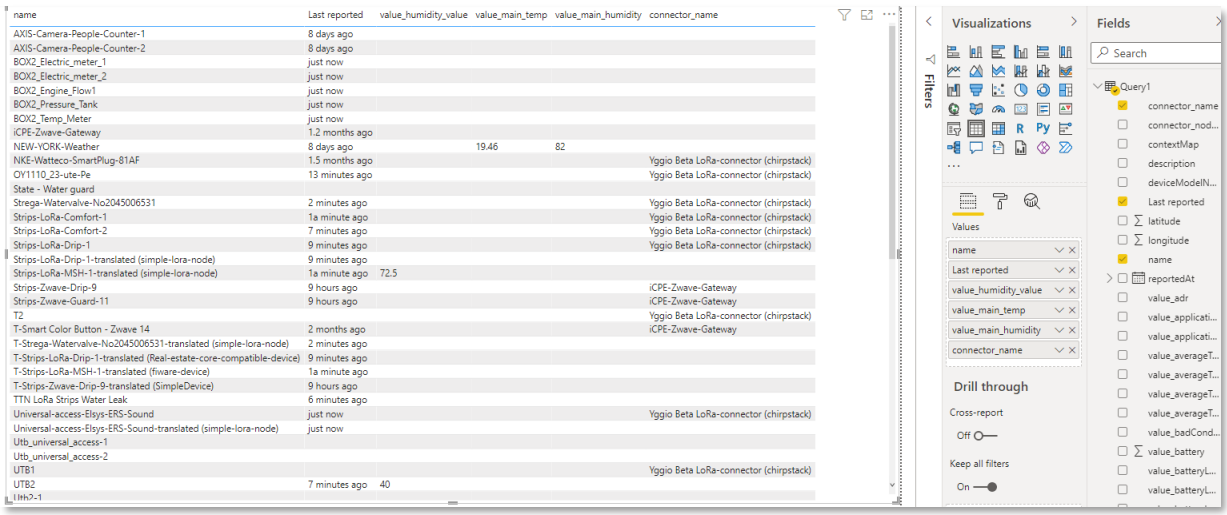The width and height of the screenshot is (1227, 515).
Task: Select the clustered column chart visual
Action: coord(1021,52)
